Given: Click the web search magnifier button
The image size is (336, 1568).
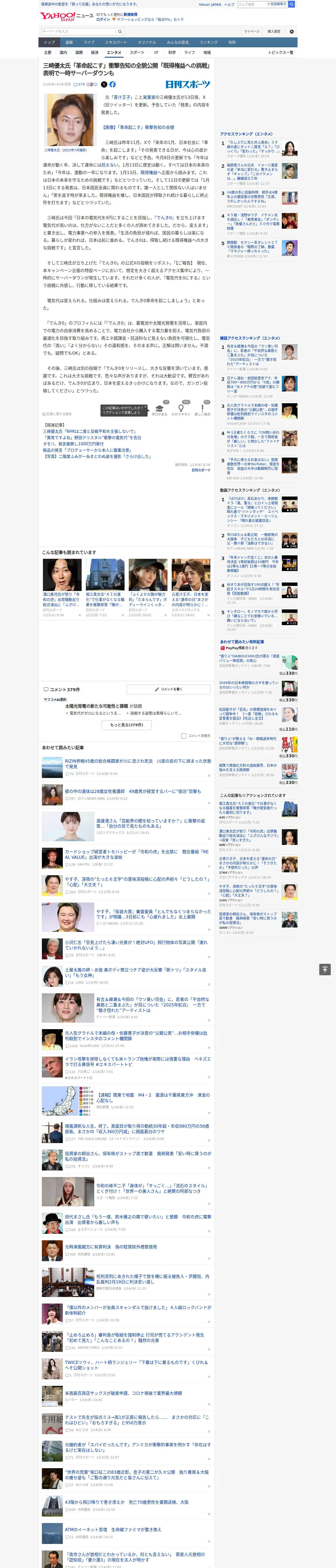Looking at the screenshot, I should pos(292,4).
